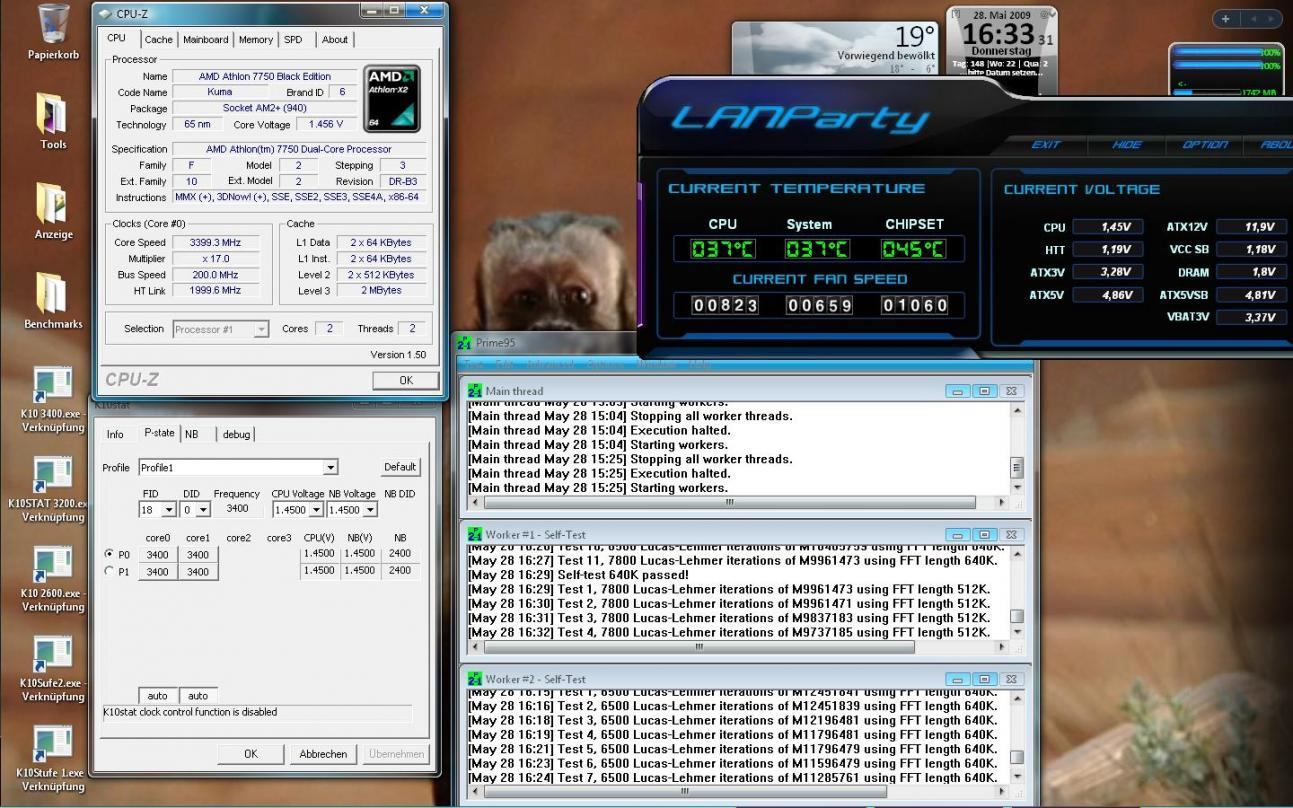Click the first auto button in K10stat
The height and width of the screenshot is (808, 1293).
[x=158, y=696]
